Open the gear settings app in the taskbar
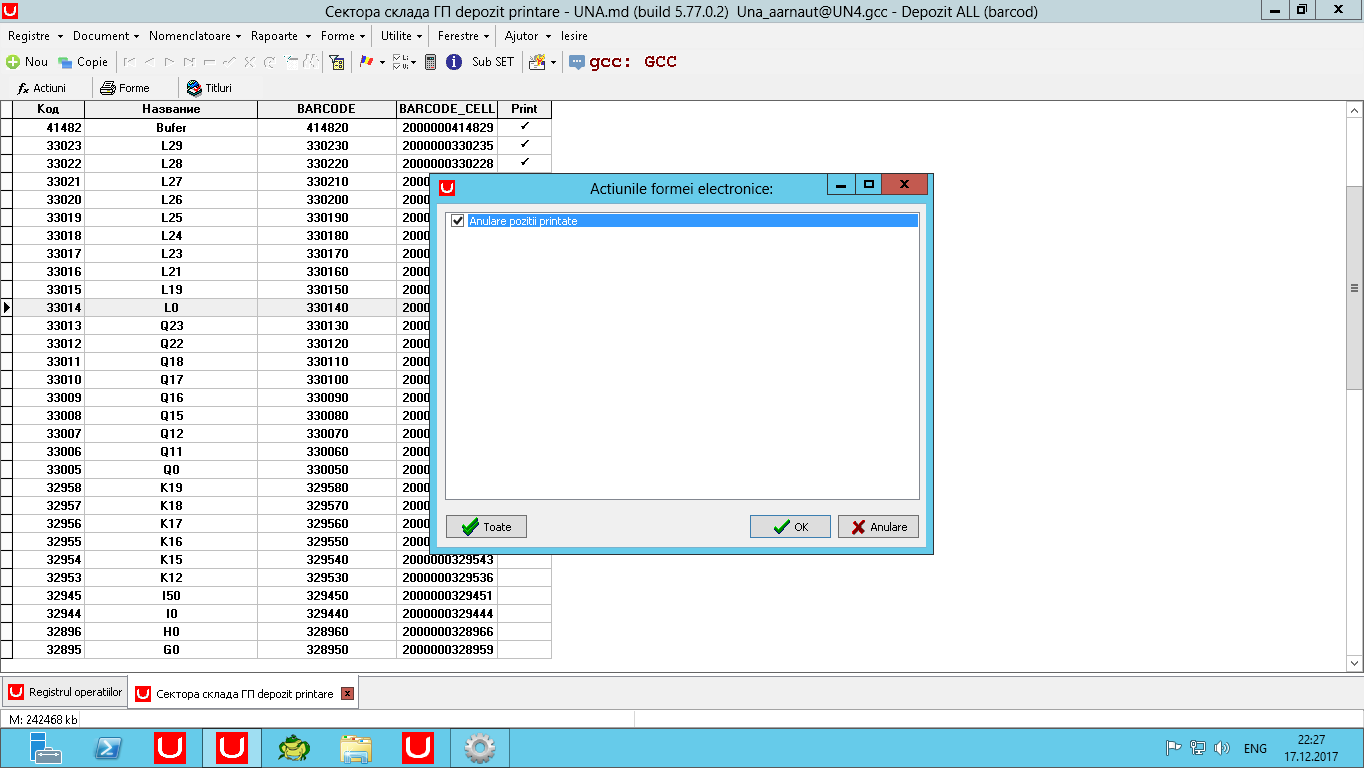This screenshot has width=1364, height=768. pos(480,748)
